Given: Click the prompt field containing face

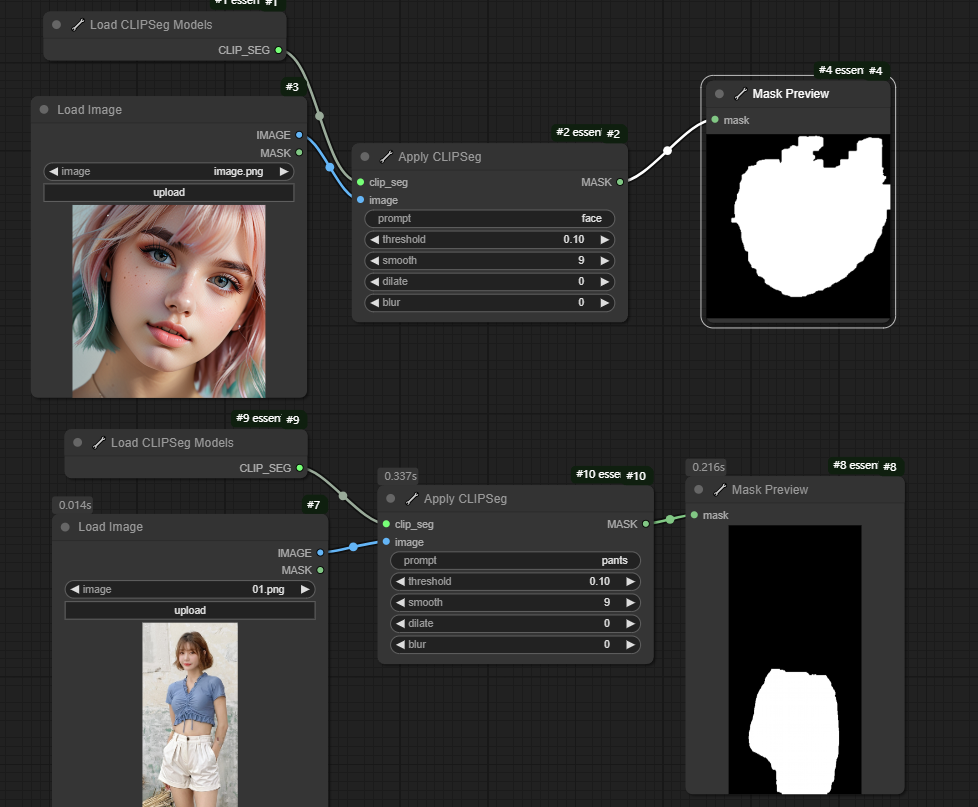Looking at the screenshot, I should (x=489, y=218).
